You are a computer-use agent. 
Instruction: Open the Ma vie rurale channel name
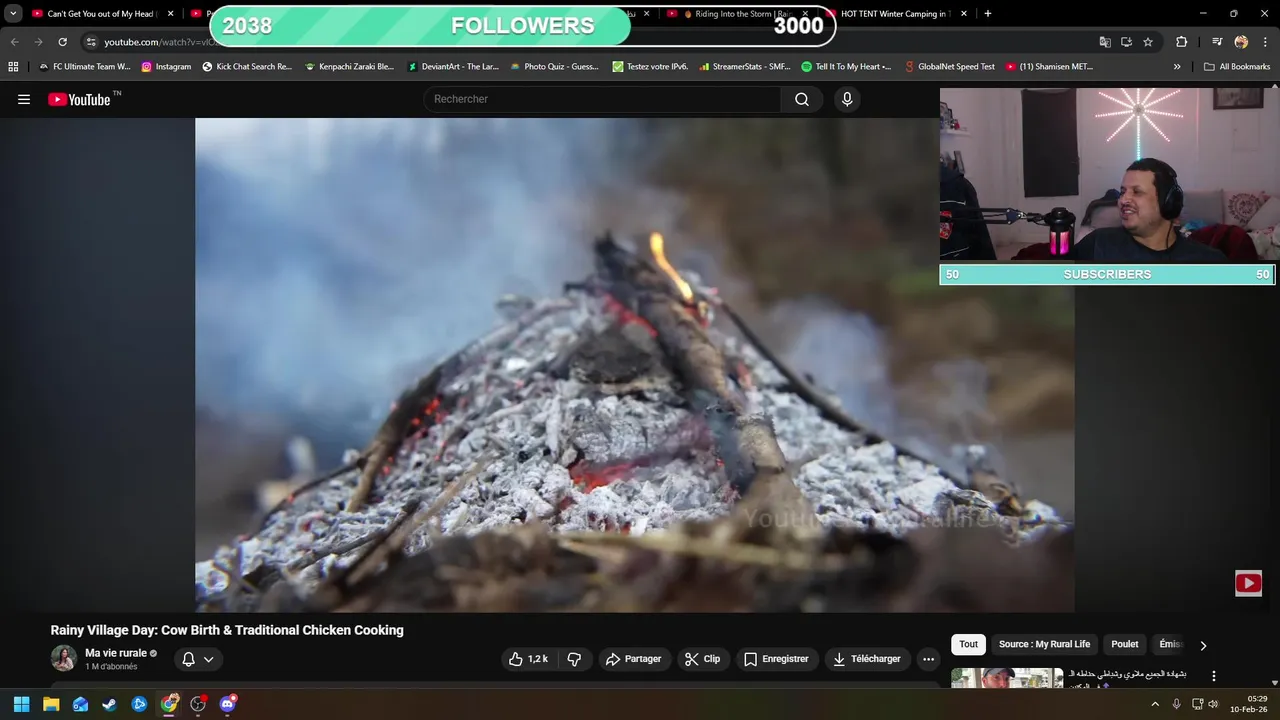[116, 653]
